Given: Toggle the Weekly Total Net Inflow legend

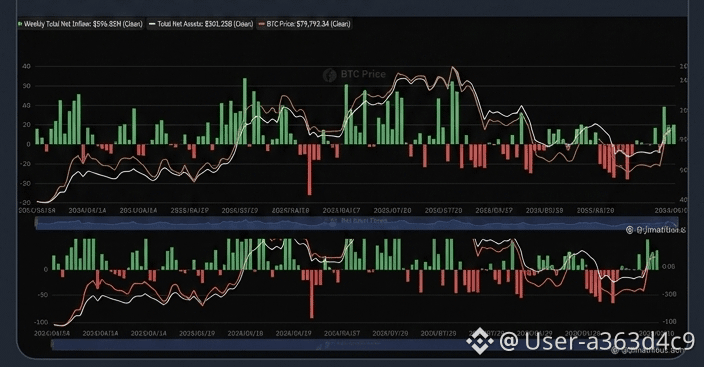Looking at the screenshot, I should click(80, 24).
